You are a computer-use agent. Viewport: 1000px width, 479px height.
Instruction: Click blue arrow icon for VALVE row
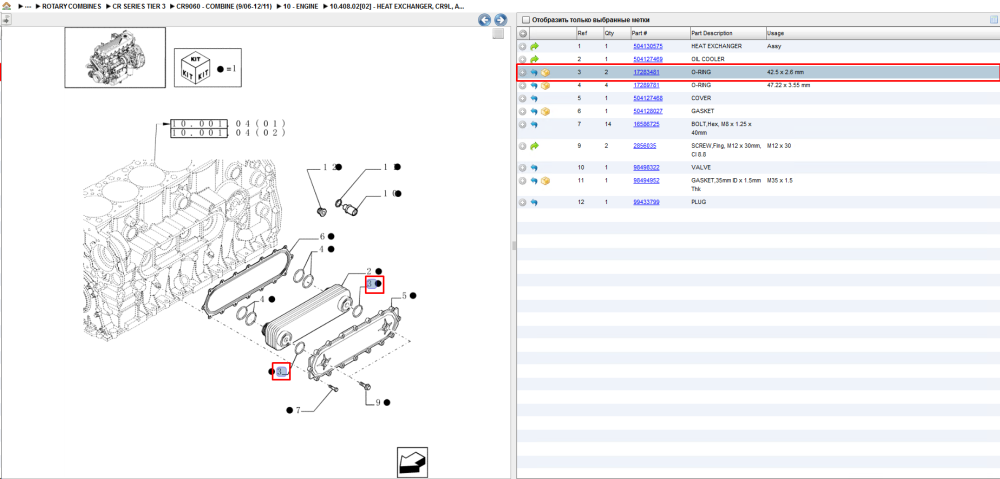coord(534,168)
